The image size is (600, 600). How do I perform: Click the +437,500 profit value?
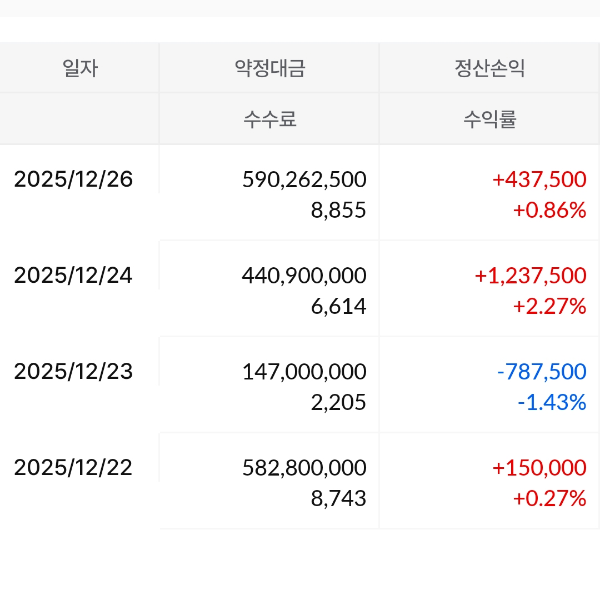pyautogui.click(x=539, y=179)
